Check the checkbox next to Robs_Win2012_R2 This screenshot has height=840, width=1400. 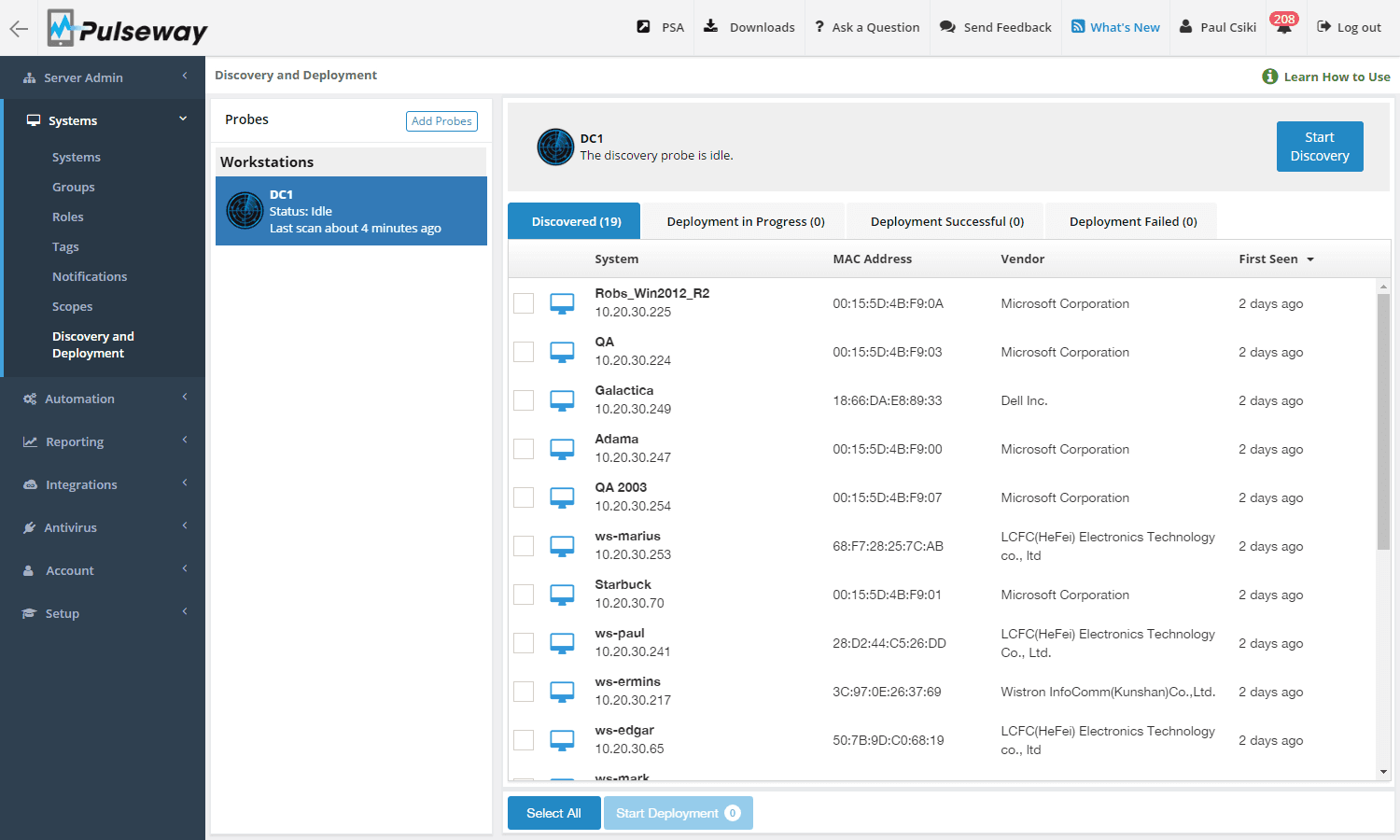pyautogui.click(x=524, y=303)
